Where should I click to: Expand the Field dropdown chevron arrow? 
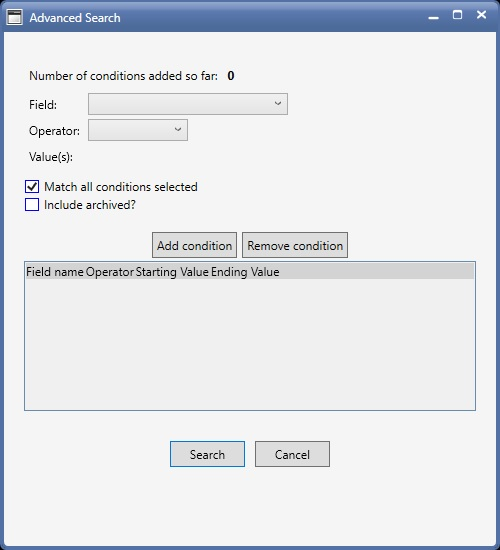pyautogui.click(x=278, y=103)
